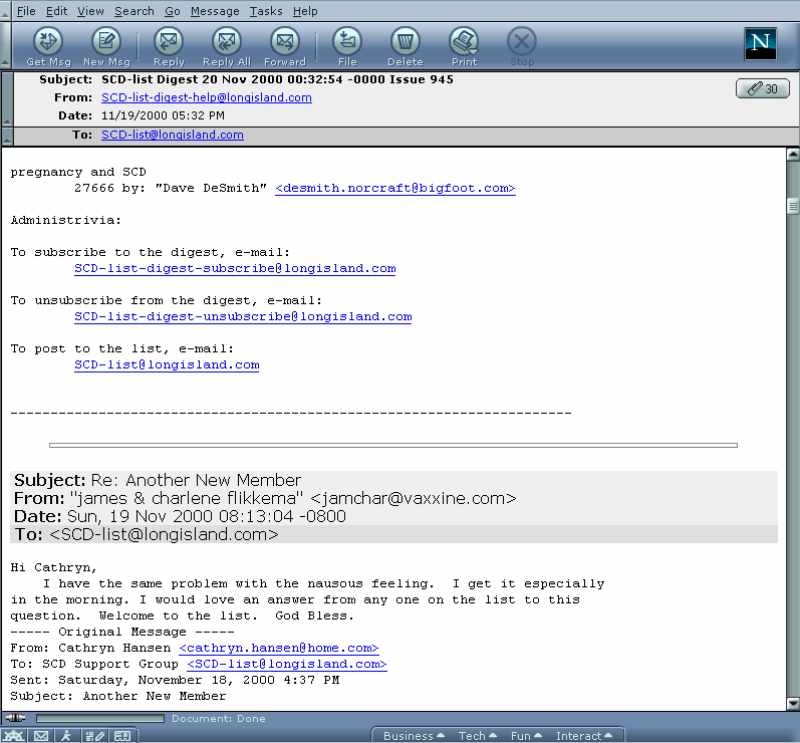
Task: Expand the Tech menu in the taskbar
Action: coord(478,736)
